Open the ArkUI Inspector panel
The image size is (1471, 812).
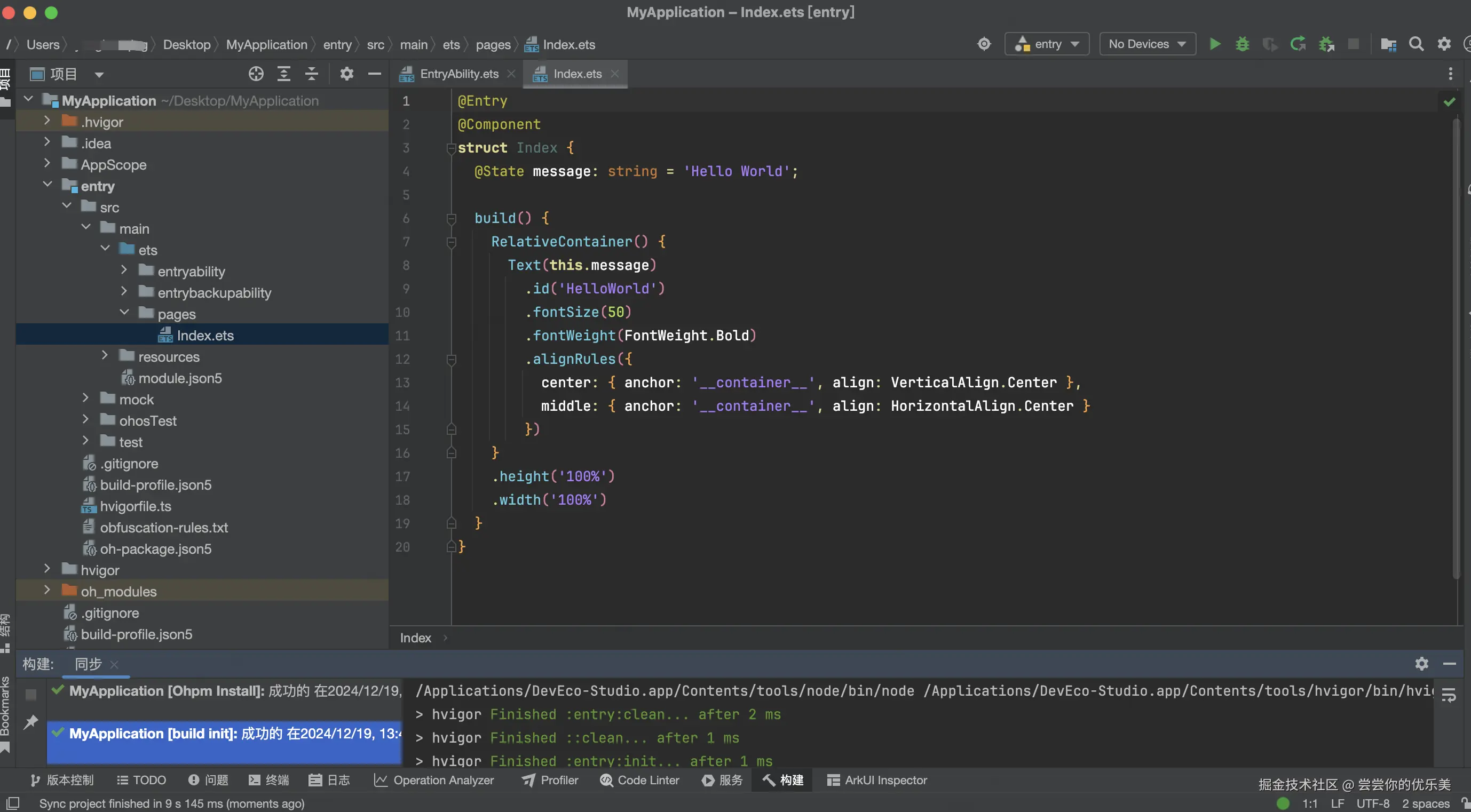(877, 780)
